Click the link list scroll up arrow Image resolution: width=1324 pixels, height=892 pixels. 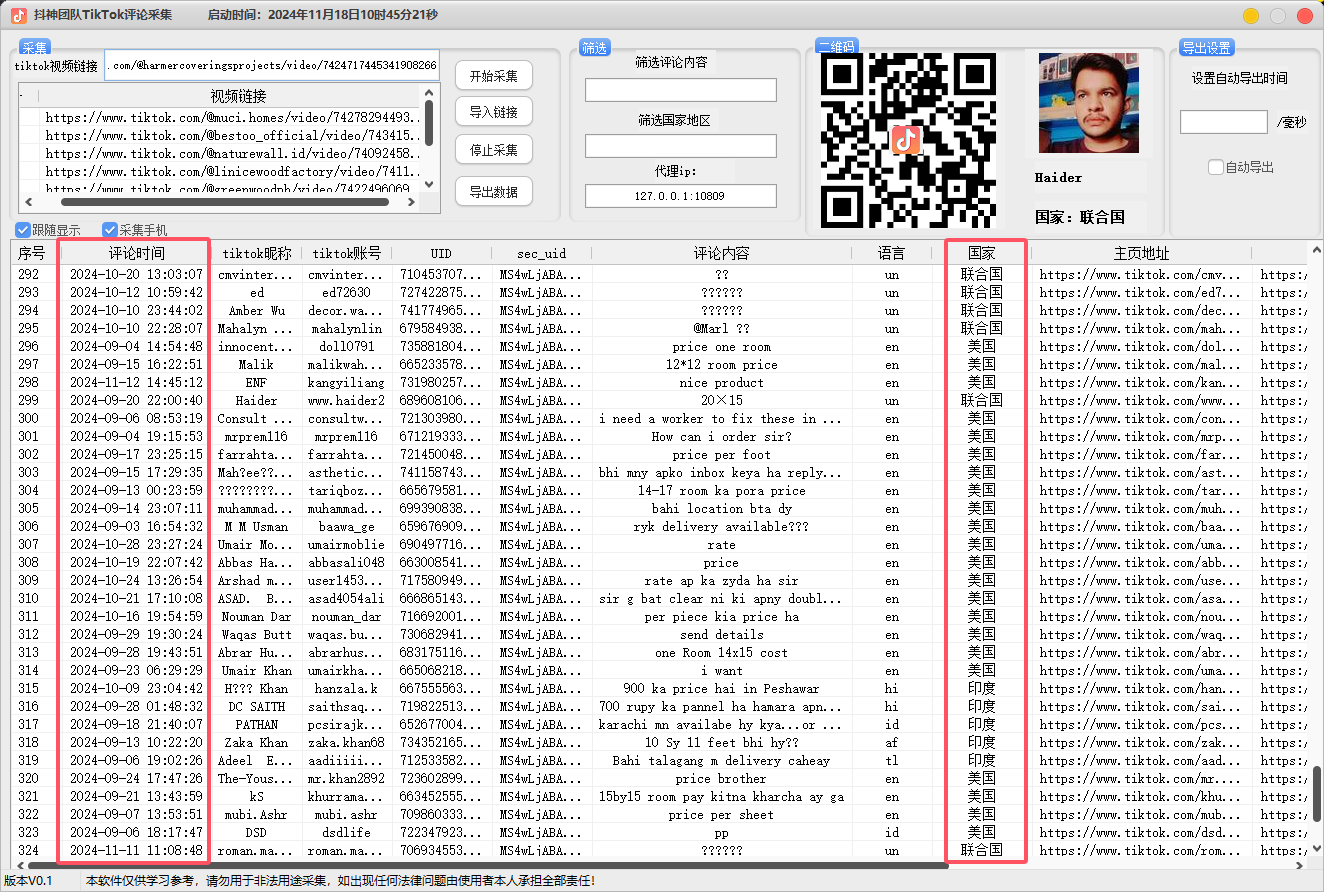(430, 91)
